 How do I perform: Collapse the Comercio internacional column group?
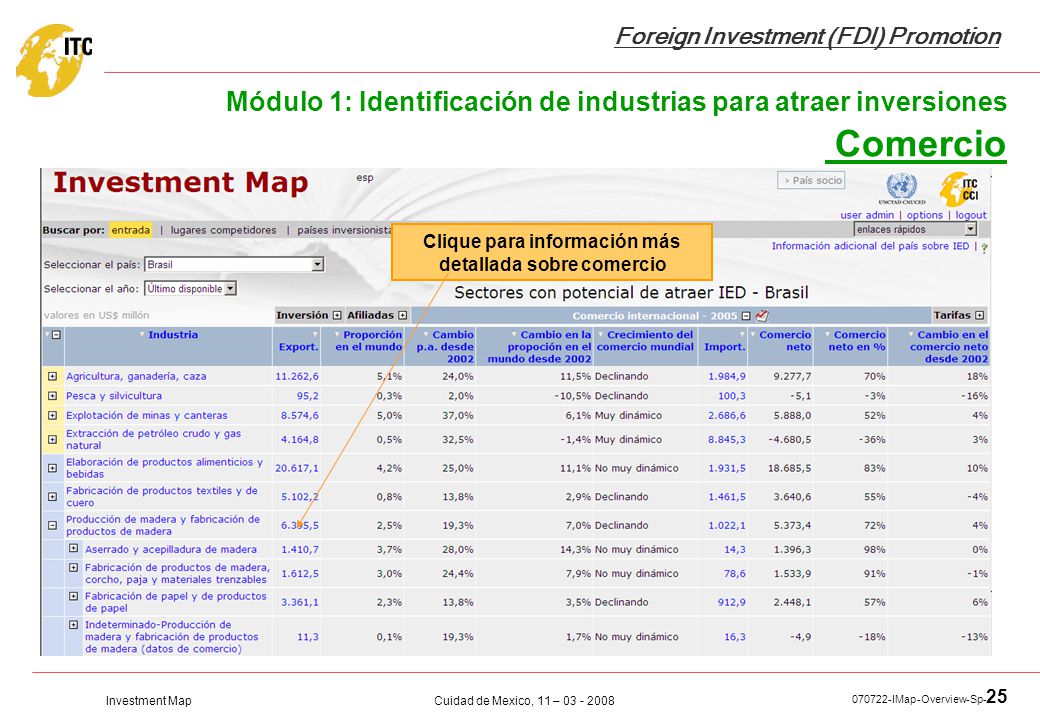[x=746, y=316]
